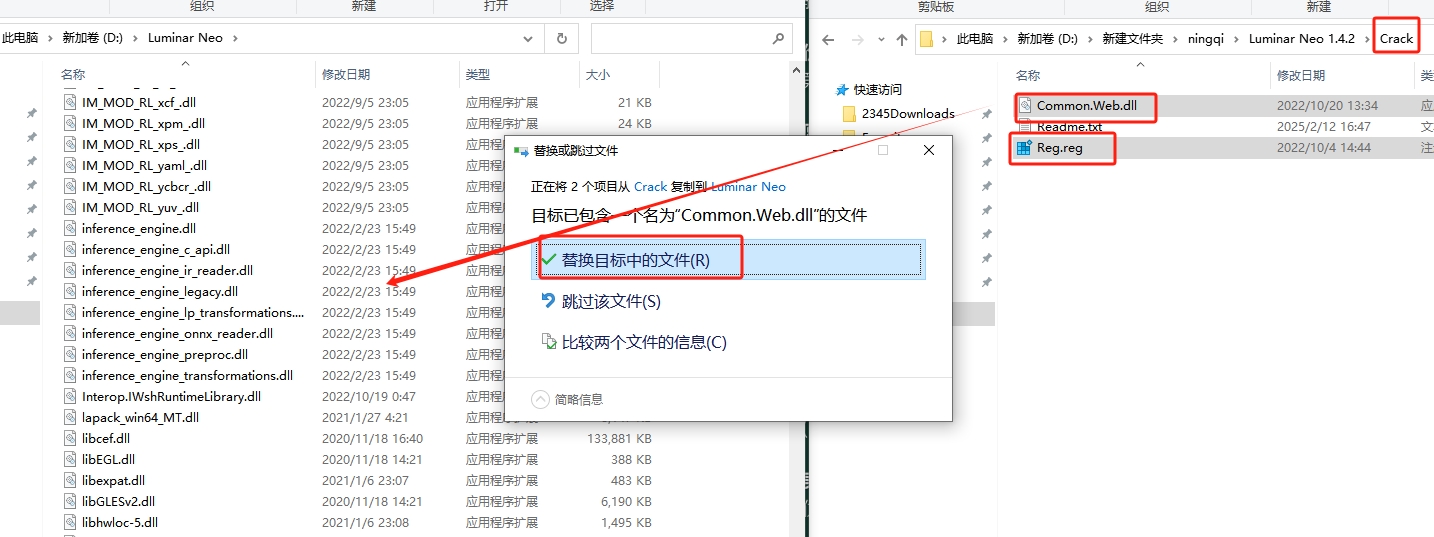1434x537 pixels.
Task: Click the 2345Downloads folder icon
Action: point(849,113)
